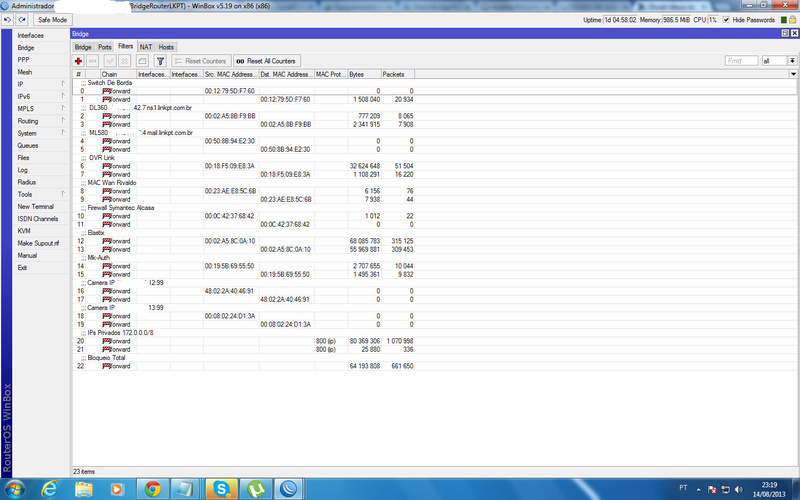Open Windows Media Player from taskbar

pos(117,489)
